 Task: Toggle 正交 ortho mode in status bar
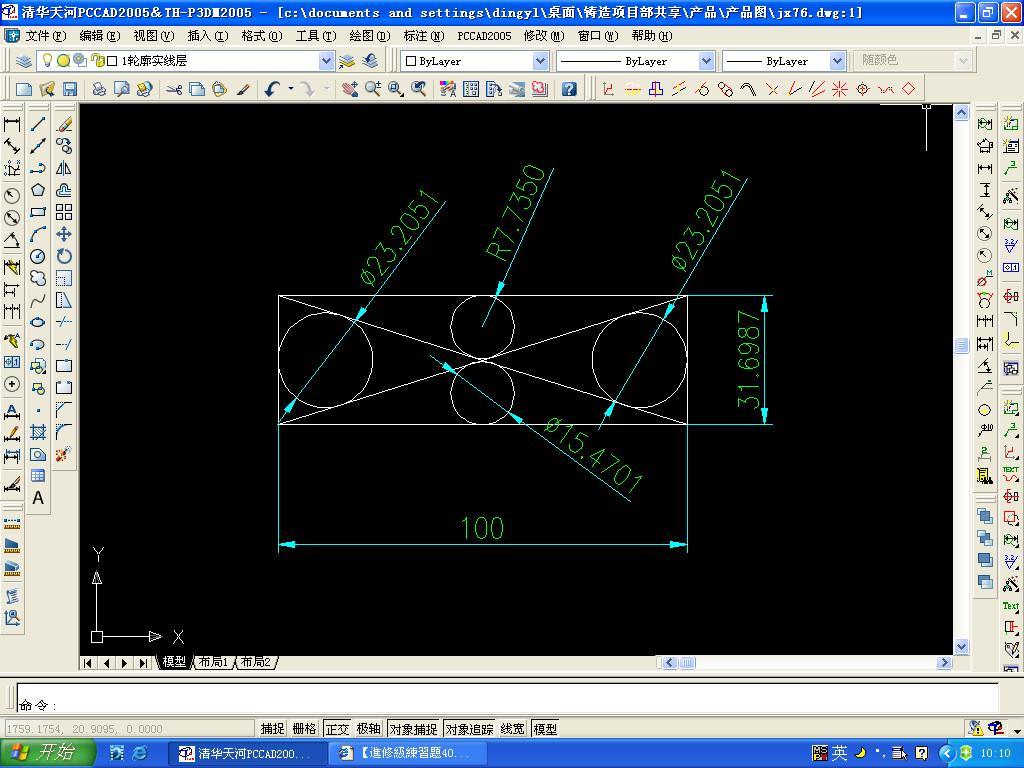(338, 729)
